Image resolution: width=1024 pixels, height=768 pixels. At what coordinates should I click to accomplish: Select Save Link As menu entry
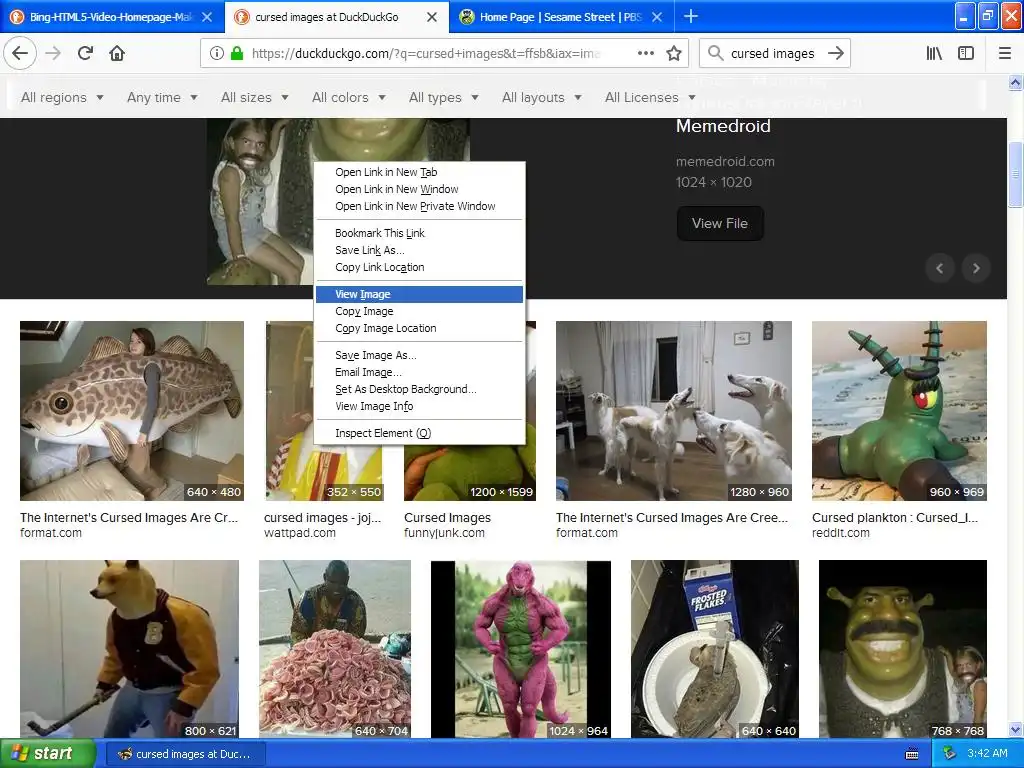tap(419, 249)
